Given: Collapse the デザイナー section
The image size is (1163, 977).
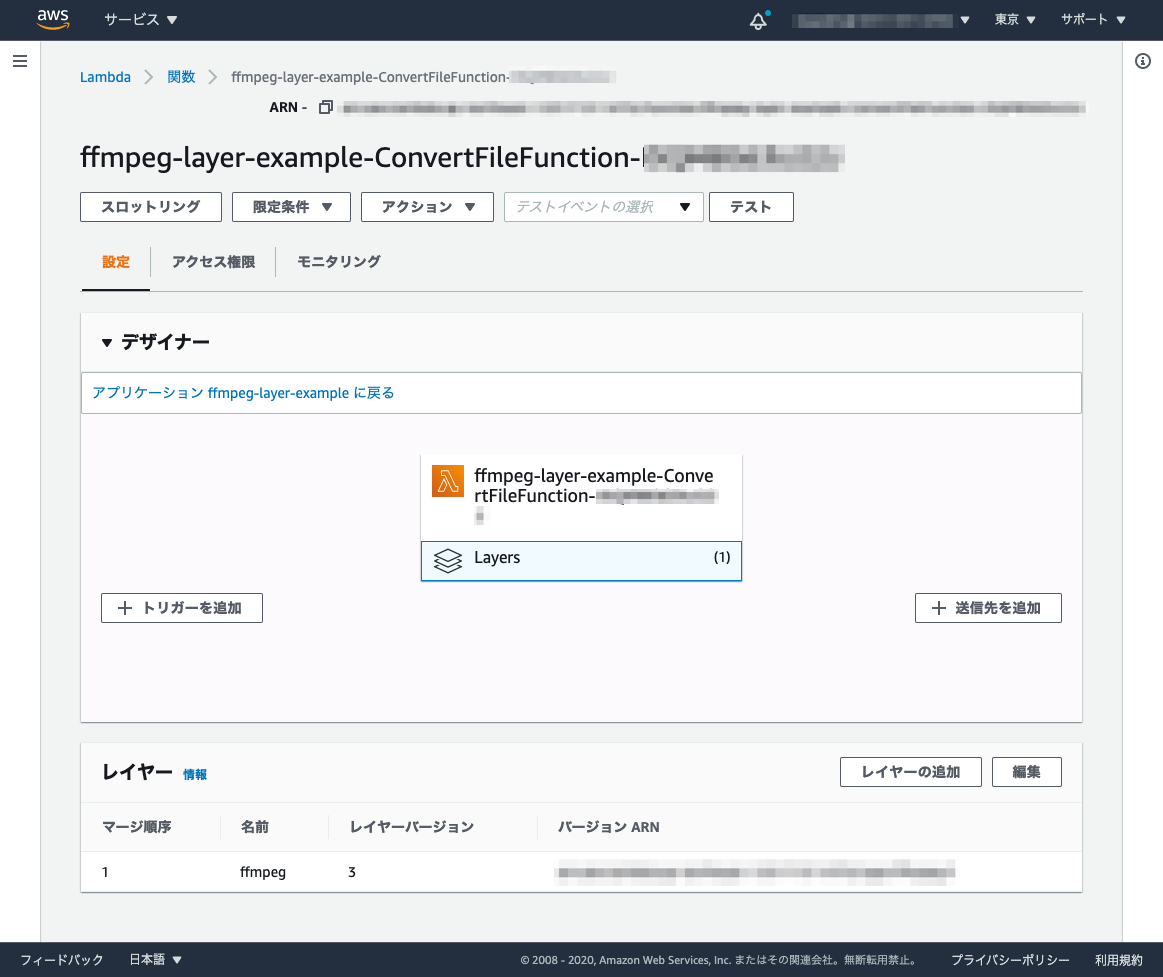Looking at the screenshot, I should (106, 341).
